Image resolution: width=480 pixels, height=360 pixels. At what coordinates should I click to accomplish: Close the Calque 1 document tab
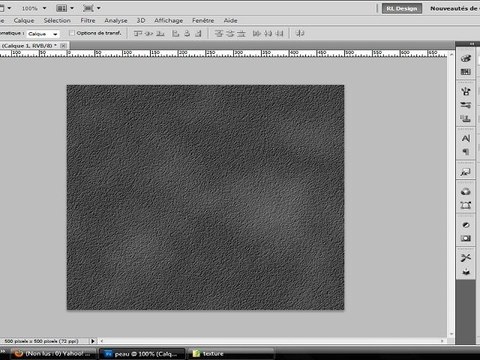point(63,46)
